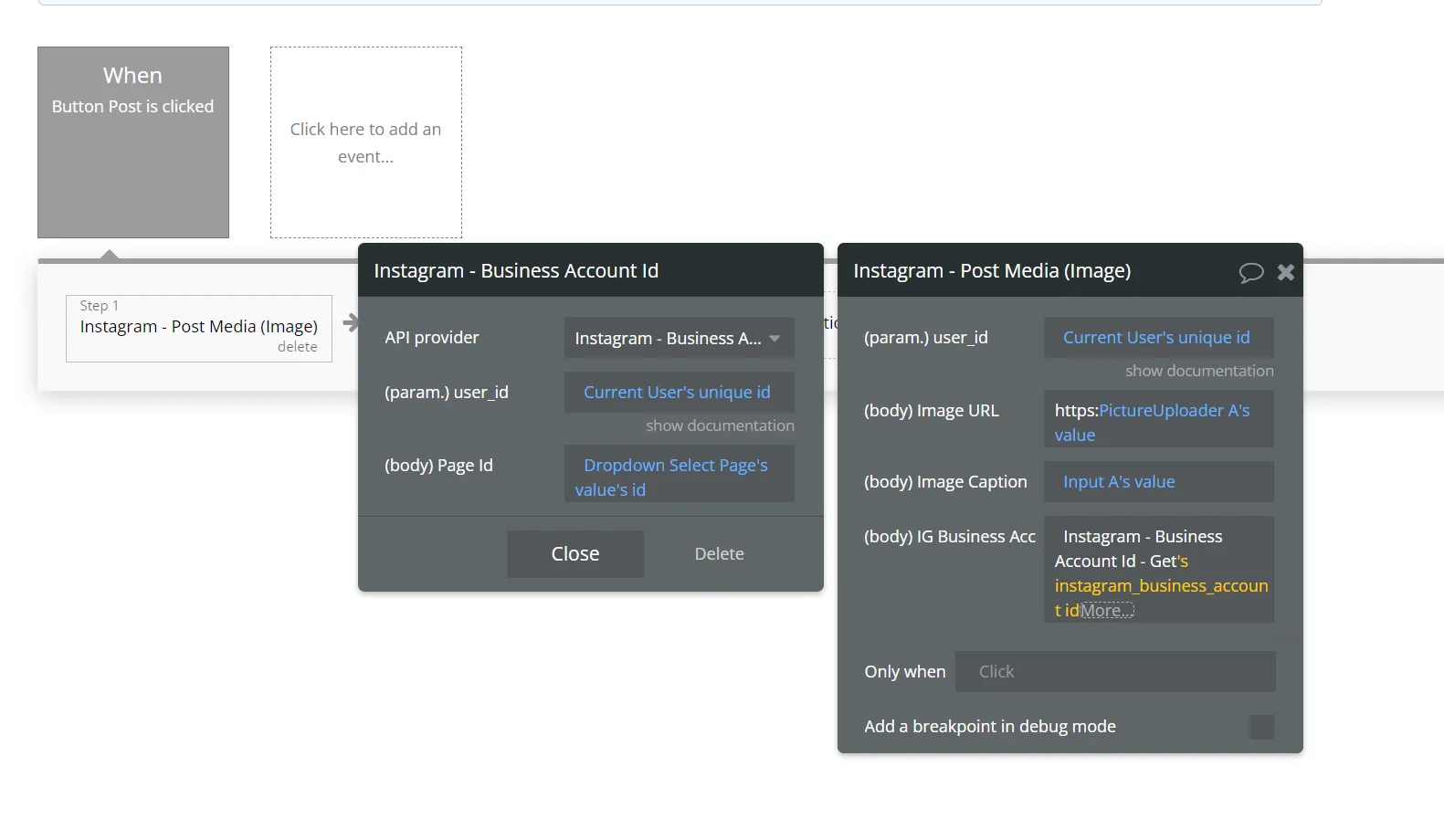Click the '(body) IG Business Acc' label
Screen dimensions: 1444x840
(x=950, y=537)
